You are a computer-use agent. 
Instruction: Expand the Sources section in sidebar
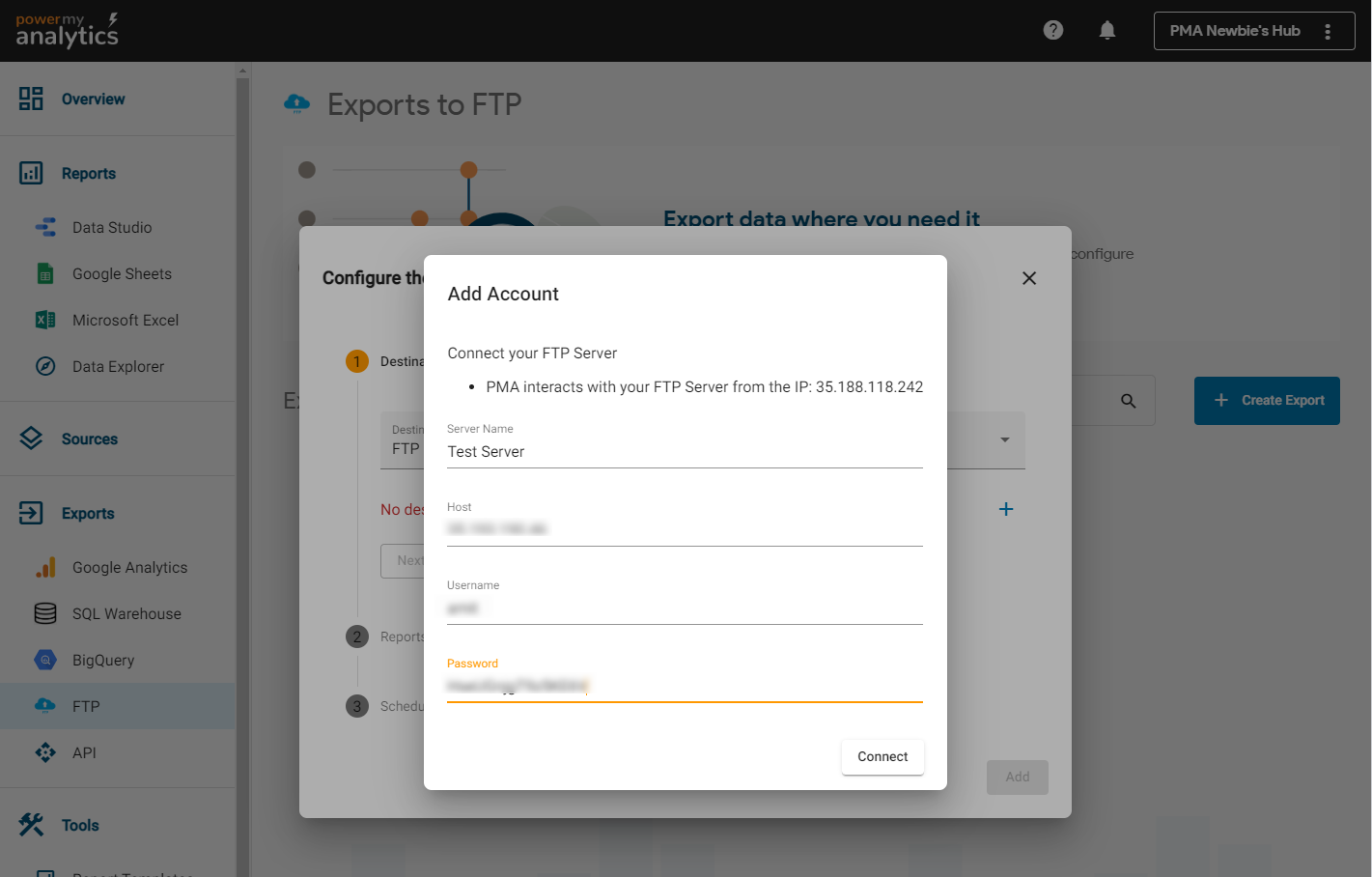coord(90,438)
